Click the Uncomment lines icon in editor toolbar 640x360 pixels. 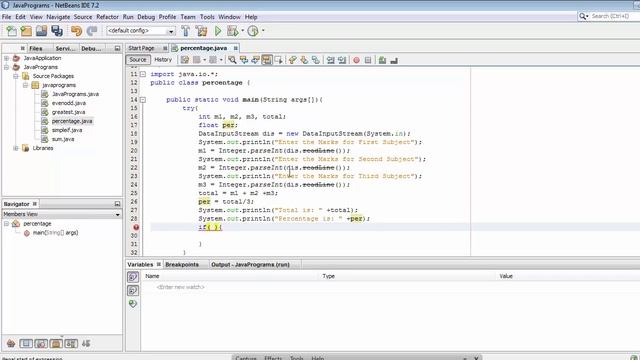[394, 60]
